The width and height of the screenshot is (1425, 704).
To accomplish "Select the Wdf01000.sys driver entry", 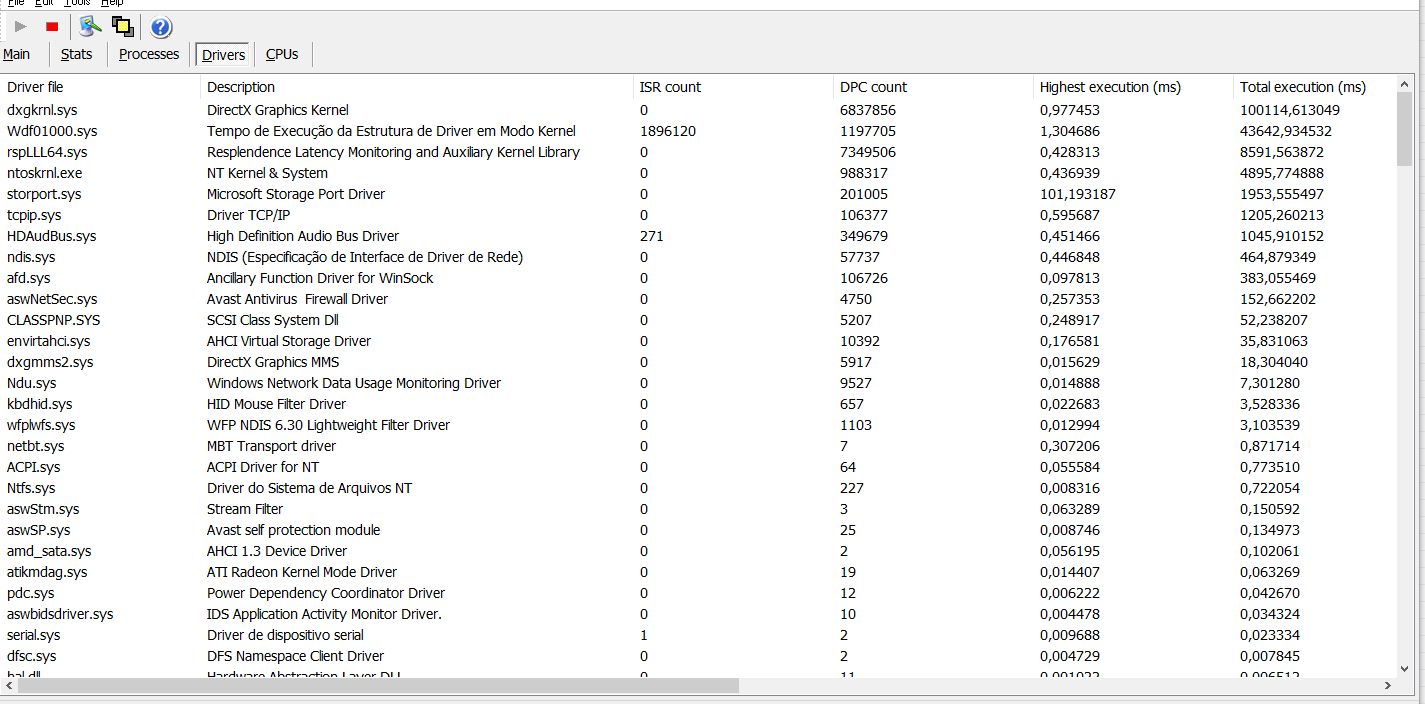I will [52, 131].
